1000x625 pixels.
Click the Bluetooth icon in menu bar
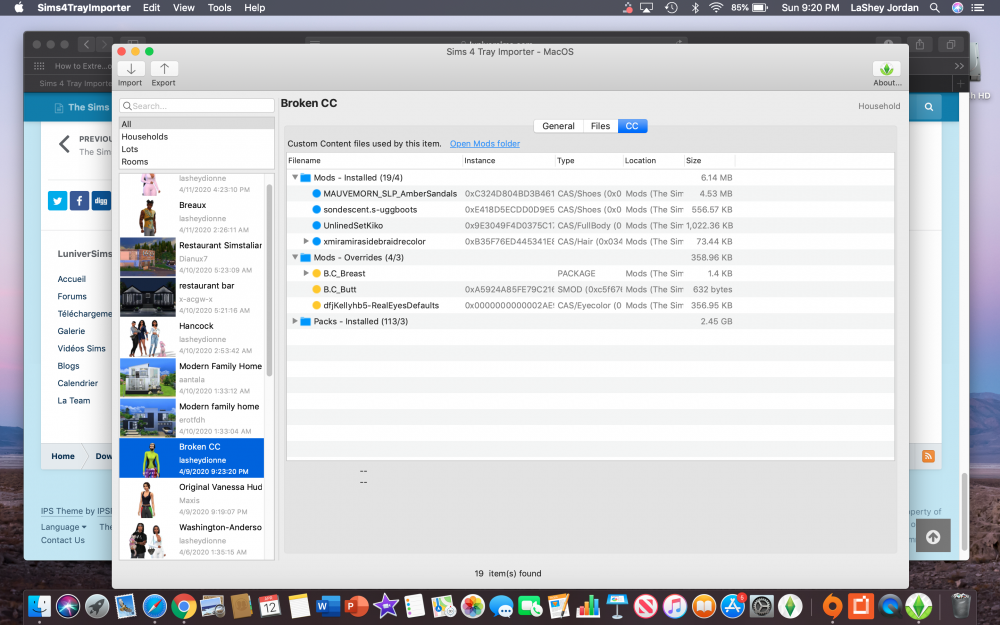tap(695, 8)
